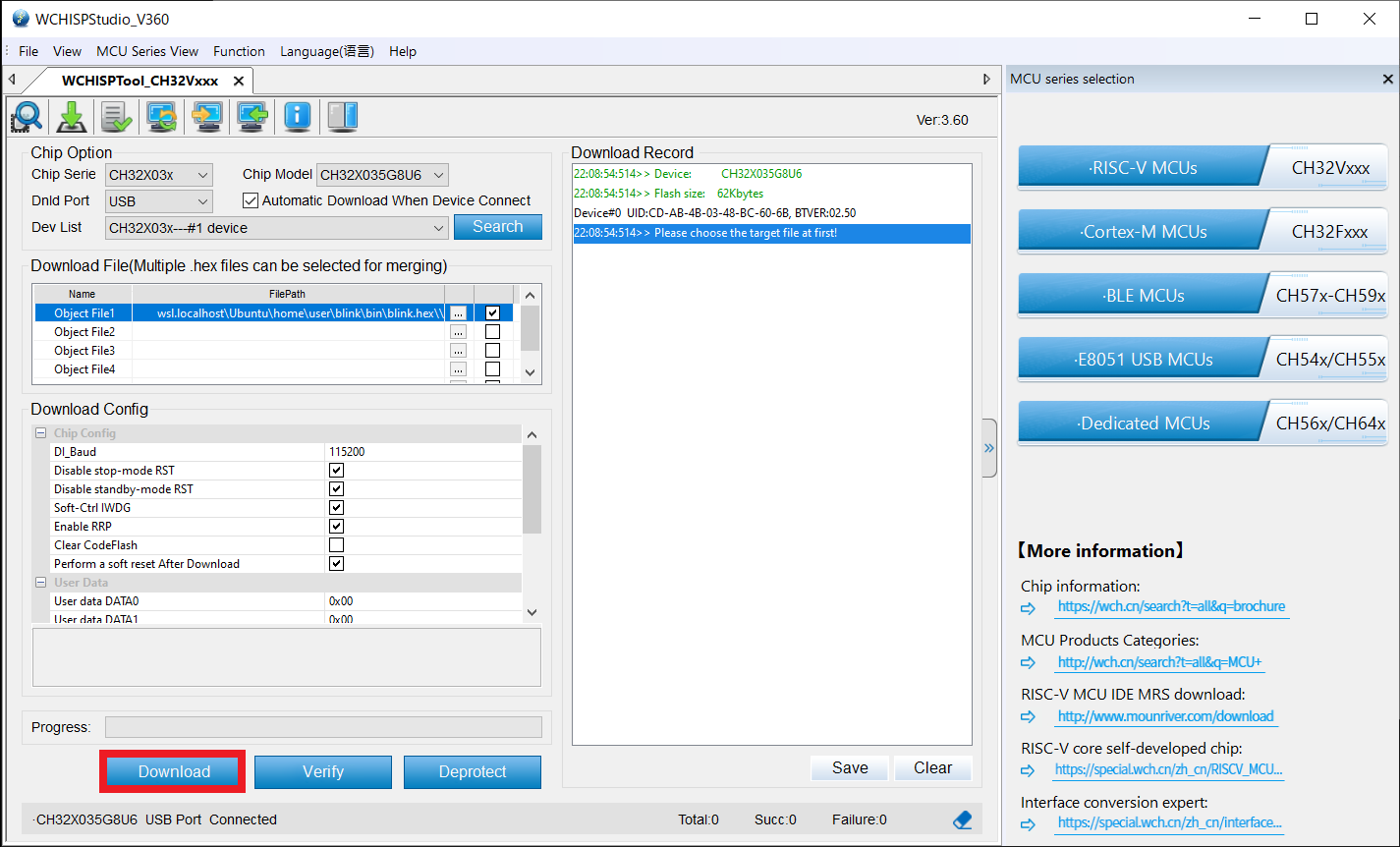Toggle Perform a soft reset After Download
The image size is (1400, 847).
336,564
